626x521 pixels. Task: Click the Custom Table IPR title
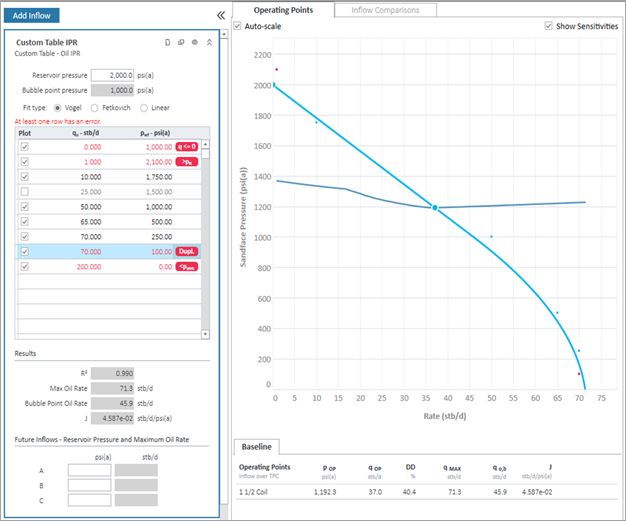click(47, 42)
